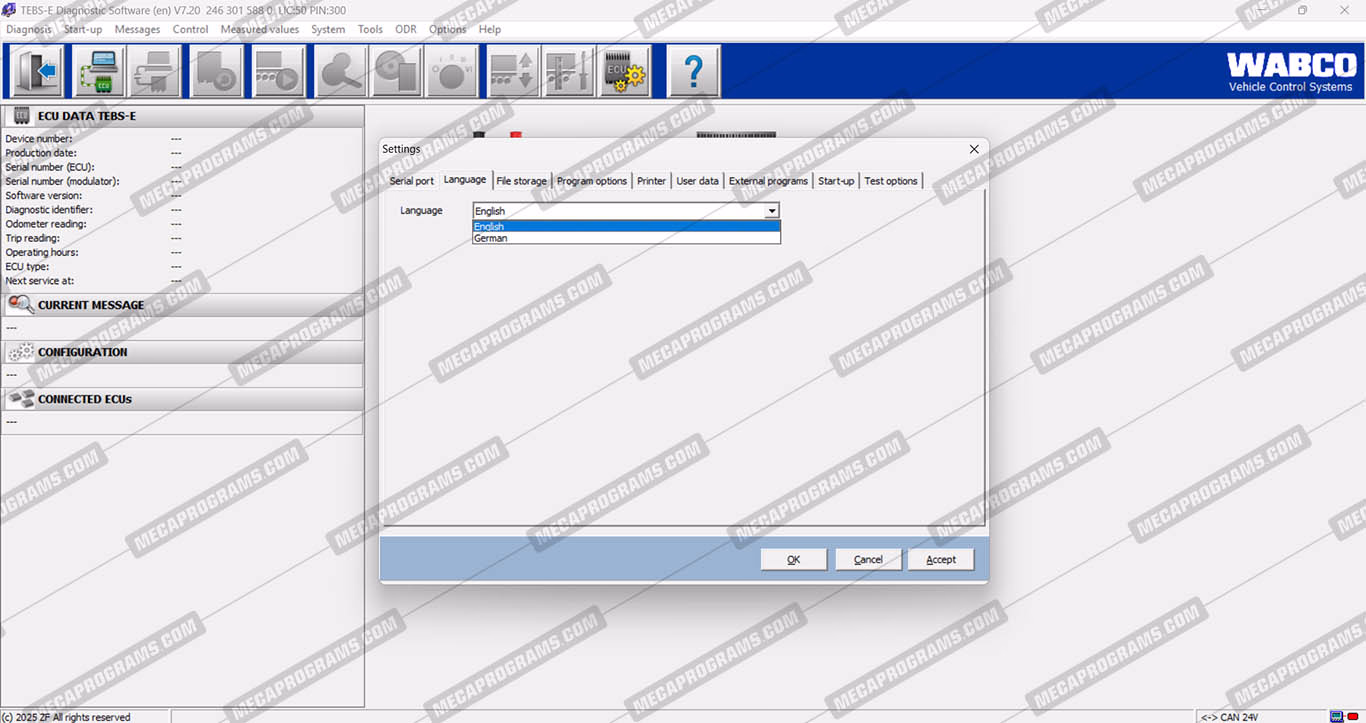
Task: Click the trailer up/down arrows icon
Action: pos(512,72)
